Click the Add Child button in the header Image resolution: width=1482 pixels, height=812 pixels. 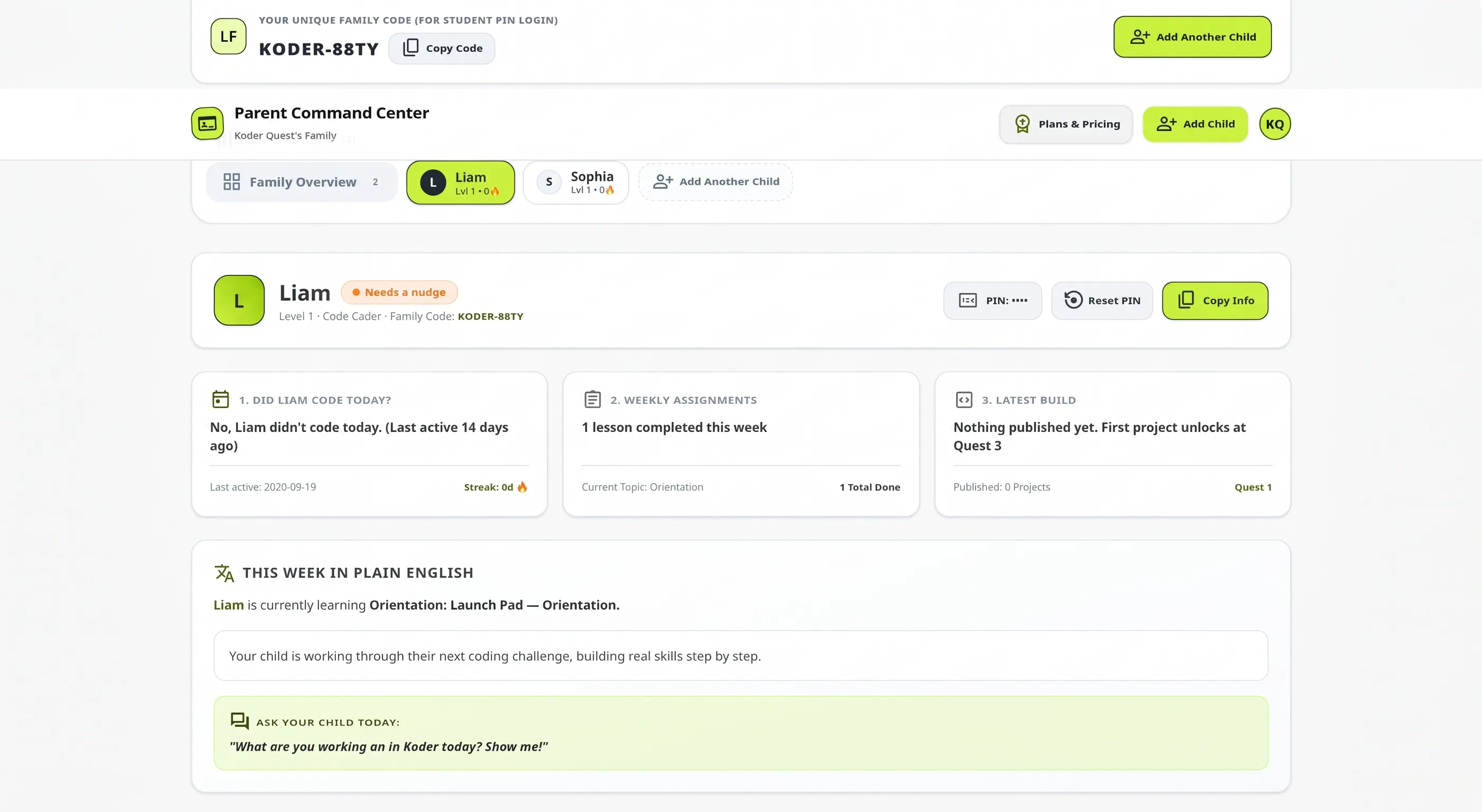[x=1195, y=124]
